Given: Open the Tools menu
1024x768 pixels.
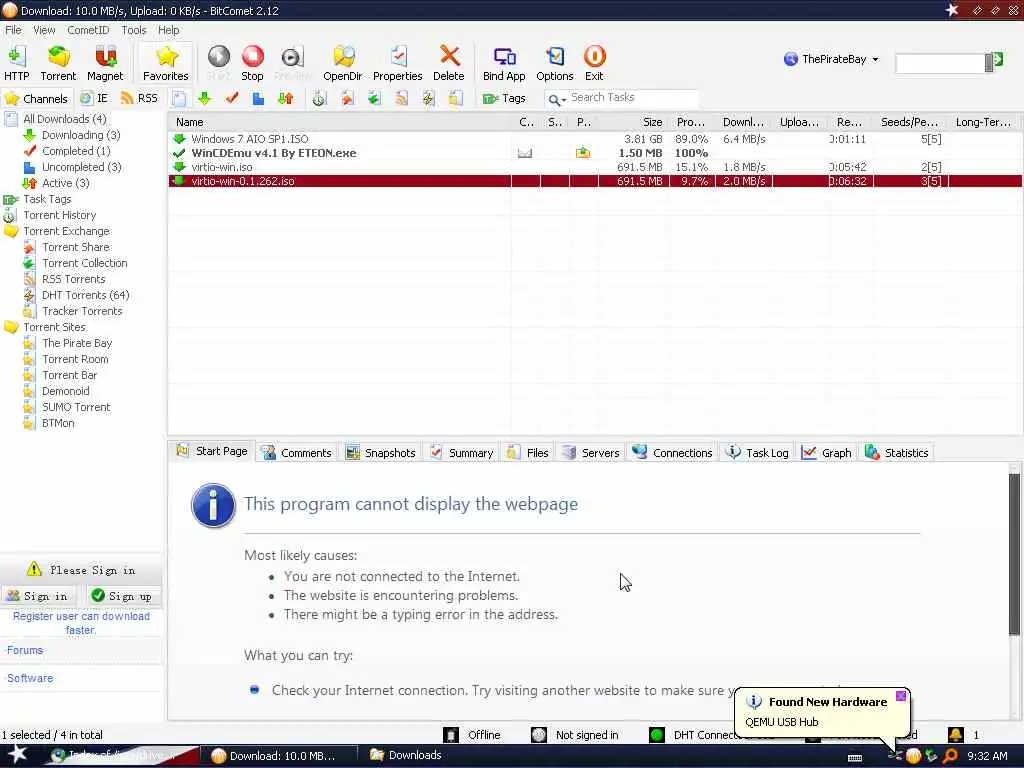Looking at the screenshot, I should 133,30.
